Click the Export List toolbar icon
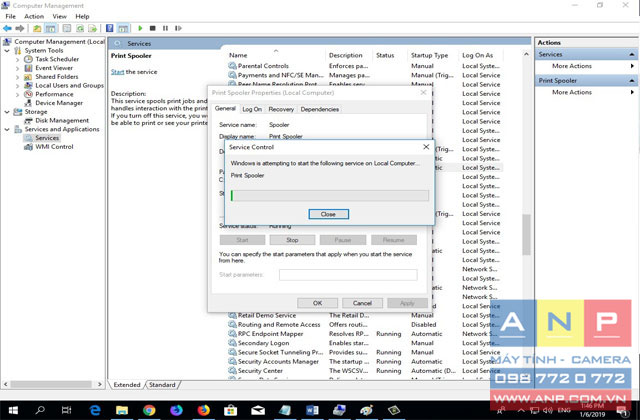640x420 pixels. 93,28
